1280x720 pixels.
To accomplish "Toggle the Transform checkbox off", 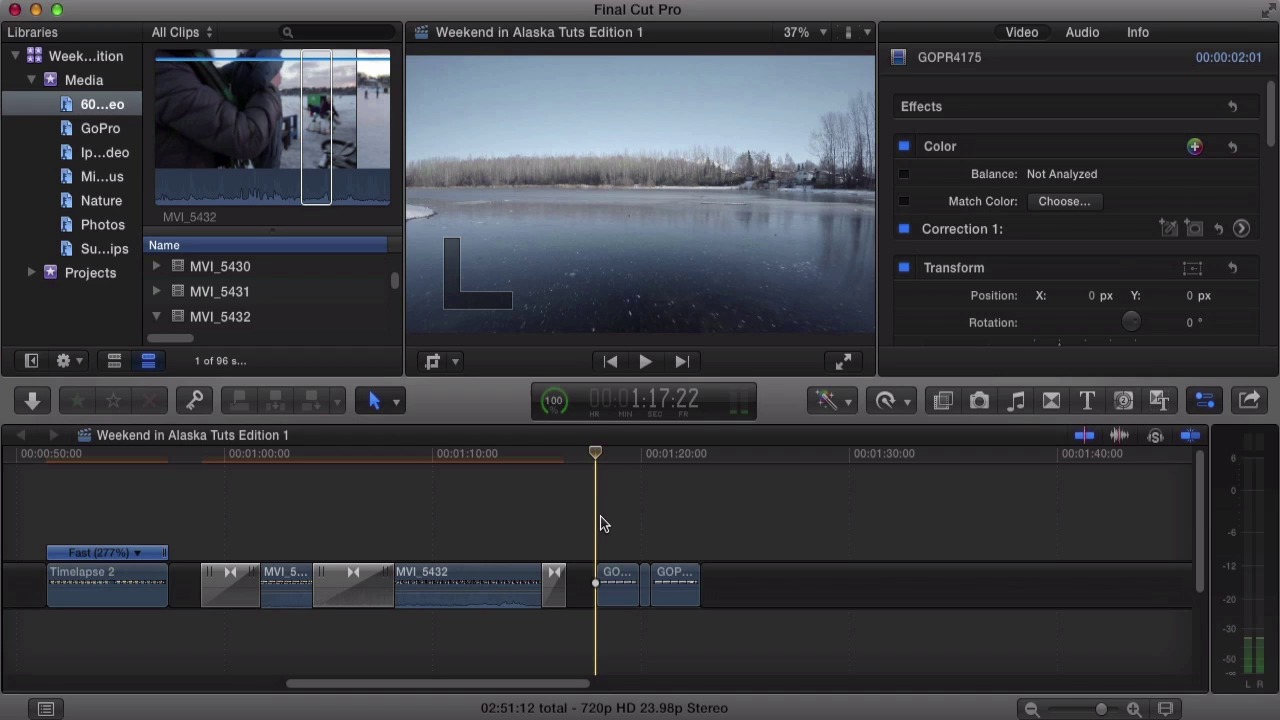I will pos(904,268).
